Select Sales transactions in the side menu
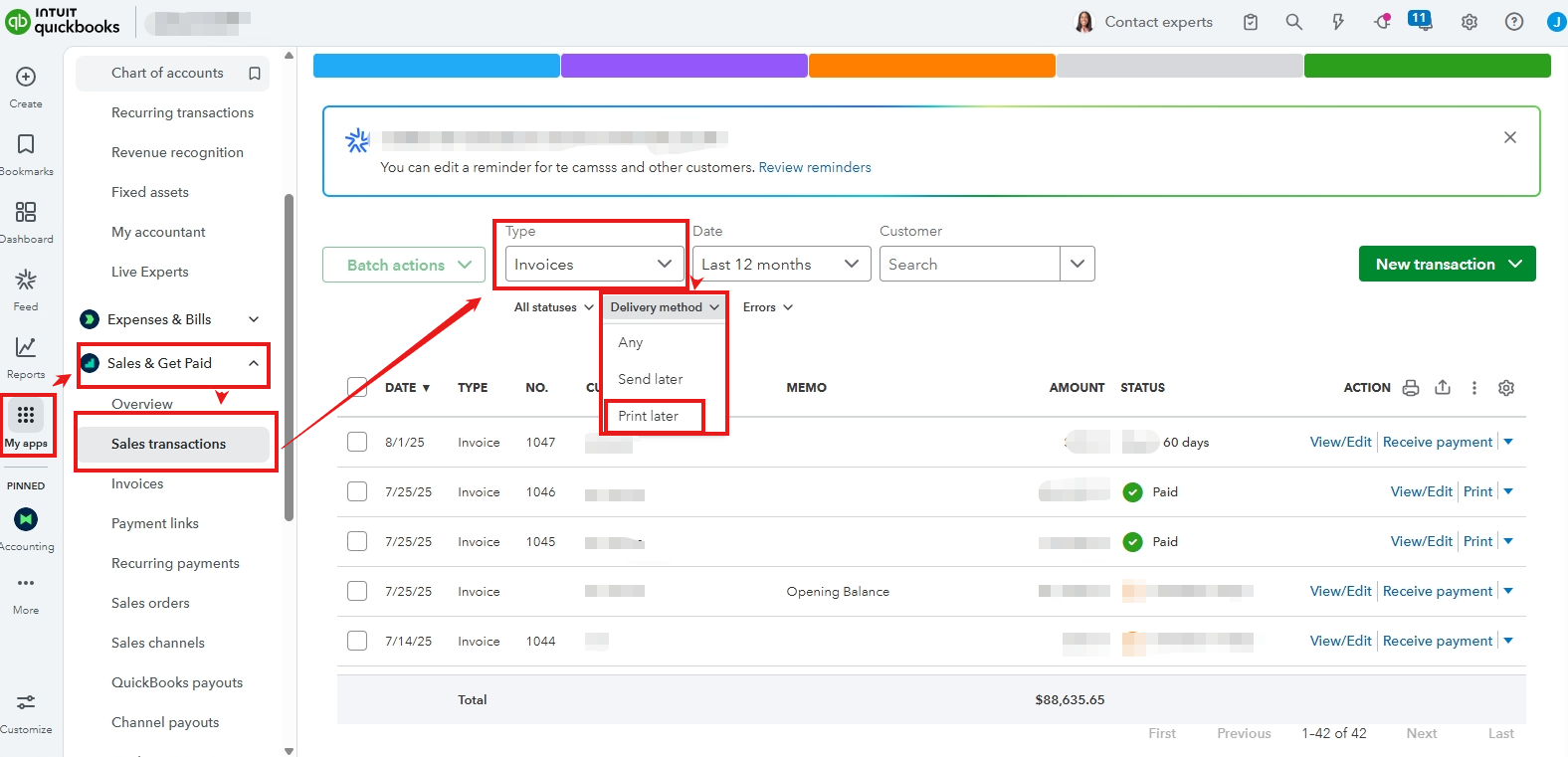Viewport: 1568px width, 757px height. click(x=169, y=444)
